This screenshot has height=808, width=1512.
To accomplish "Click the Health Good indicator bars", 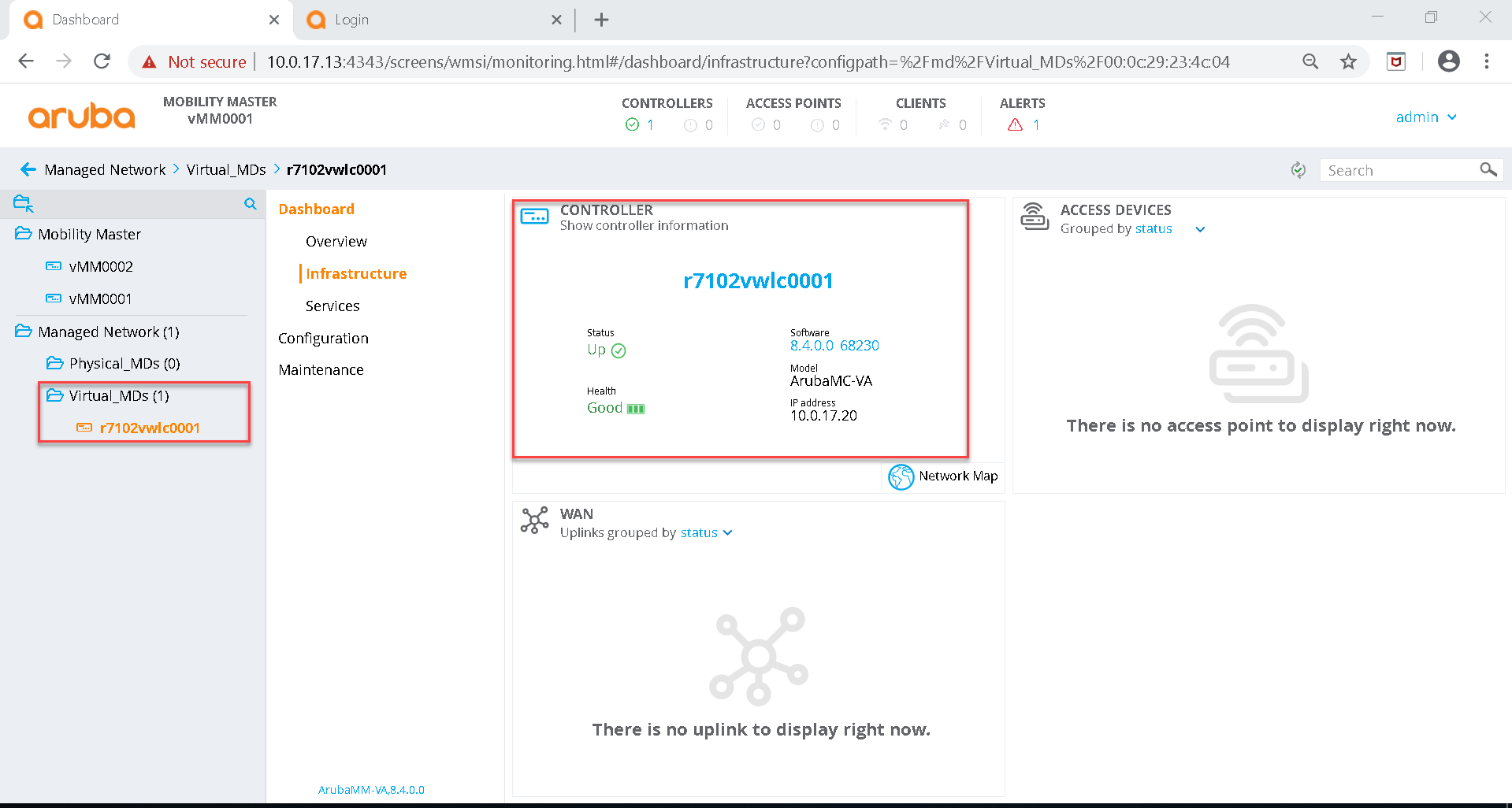I will click(x=635, y=408).
